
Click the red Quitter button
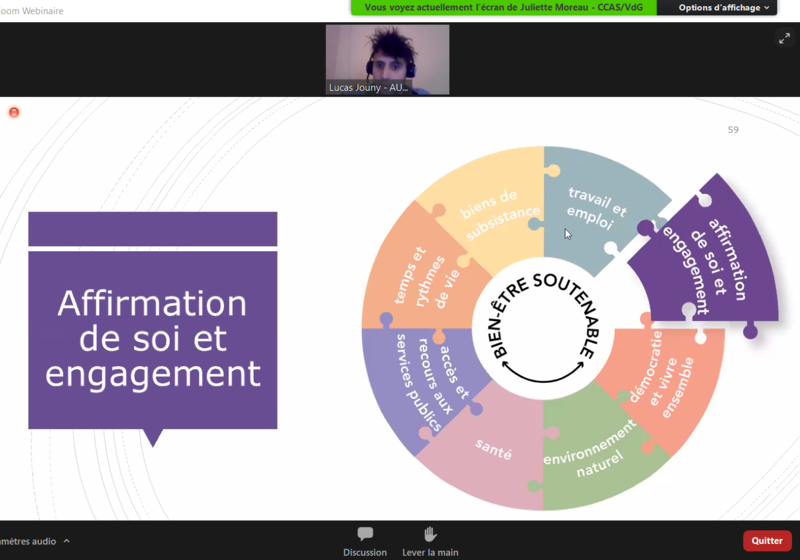point(767,541)
